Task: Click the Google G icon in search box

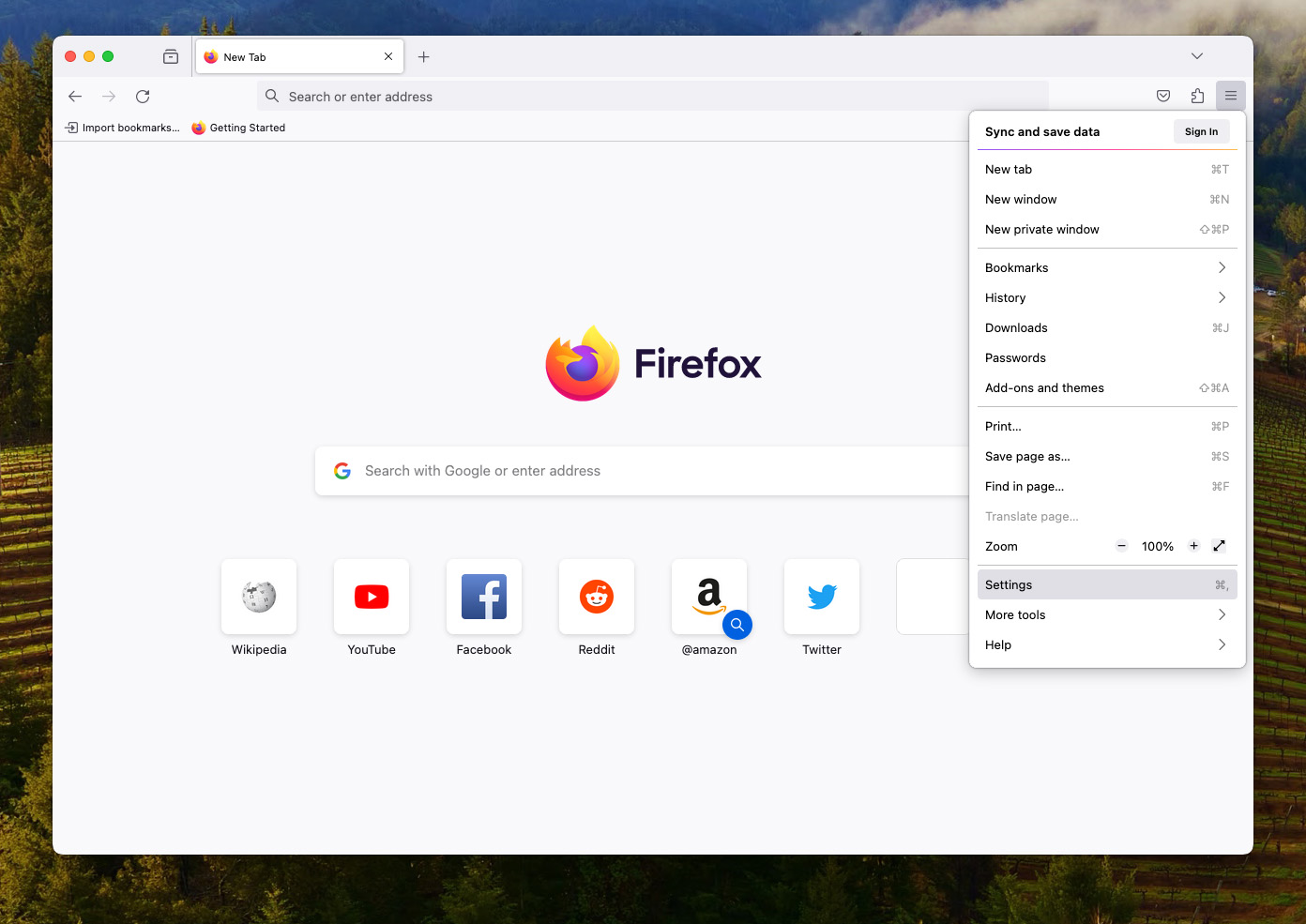Action: [x=342, y=471]
